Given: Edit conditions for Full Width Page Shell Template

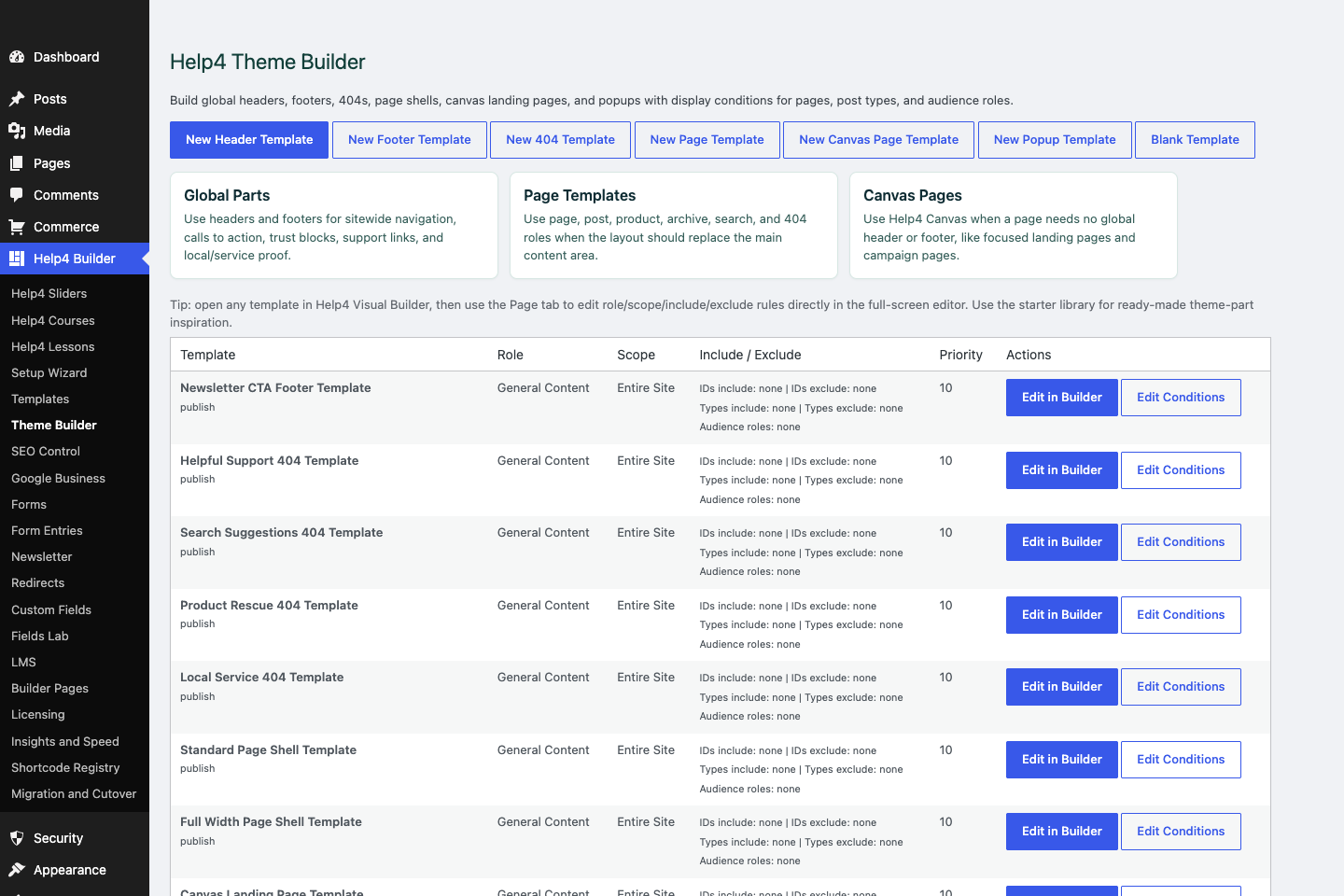Looking at the screenshot, I should pos(1181,832).
